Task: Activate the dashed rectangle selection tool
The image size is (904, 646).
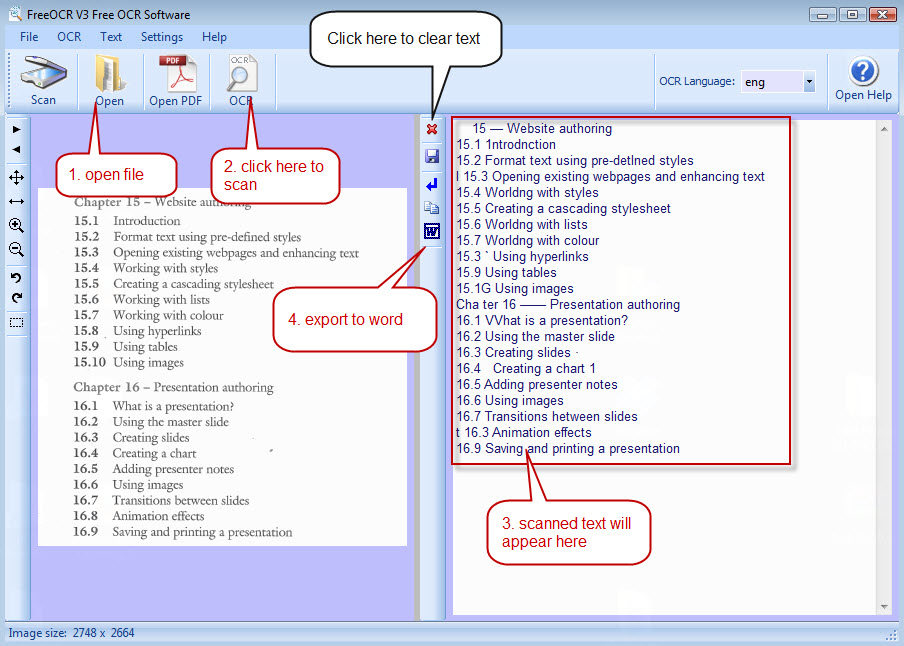Action: 16,323
